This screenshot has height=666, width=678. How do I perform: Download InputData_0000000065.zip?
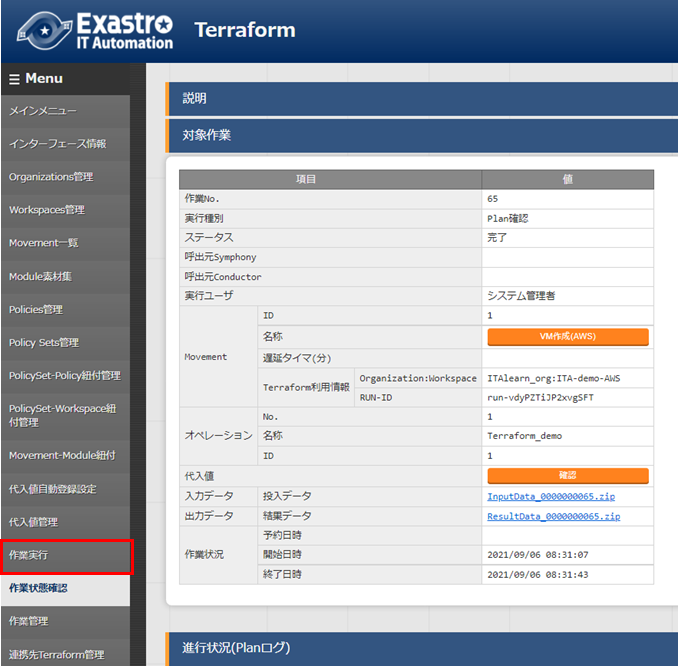(551, 496)
